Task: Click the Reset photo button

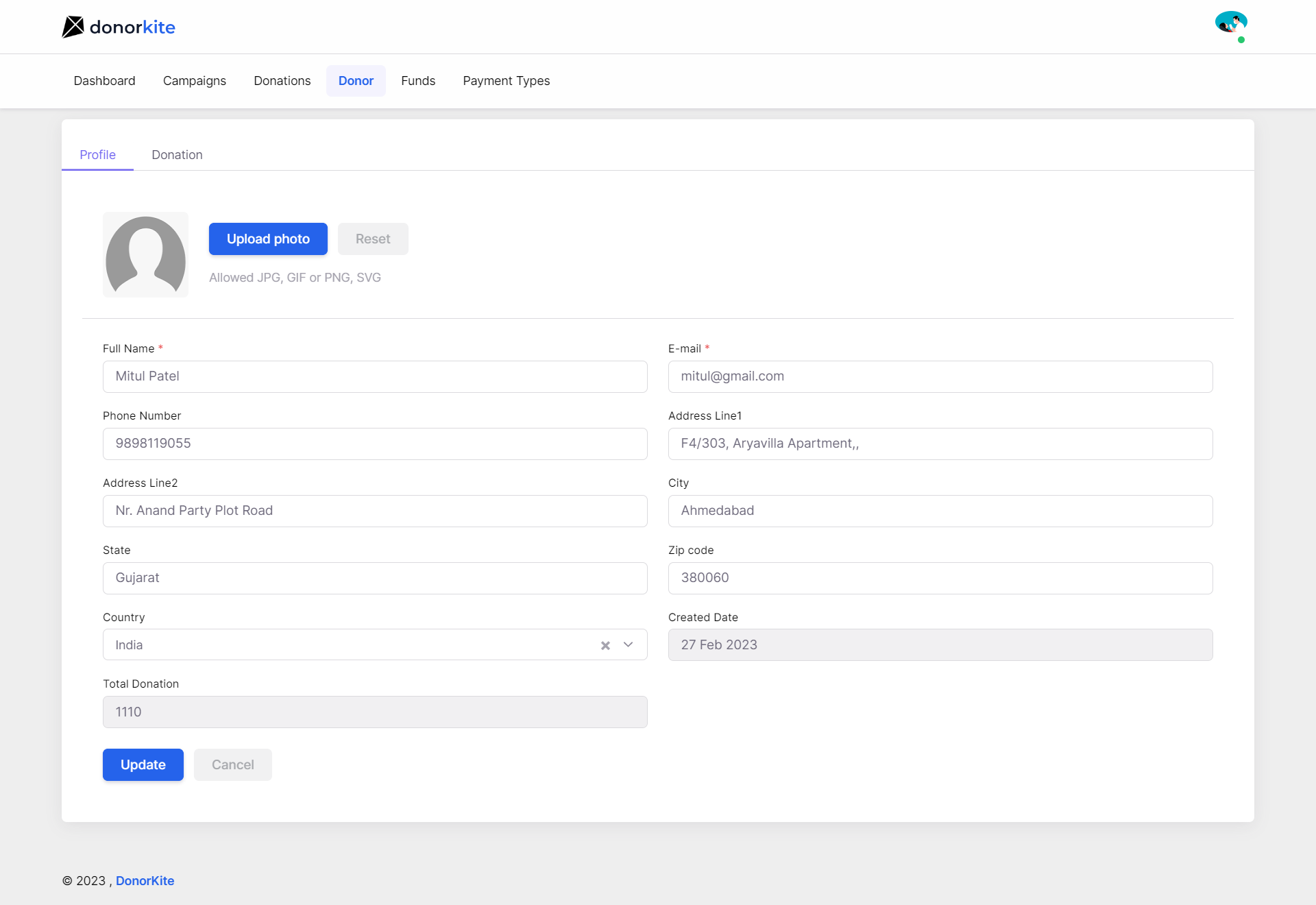Action: [373, 239]
